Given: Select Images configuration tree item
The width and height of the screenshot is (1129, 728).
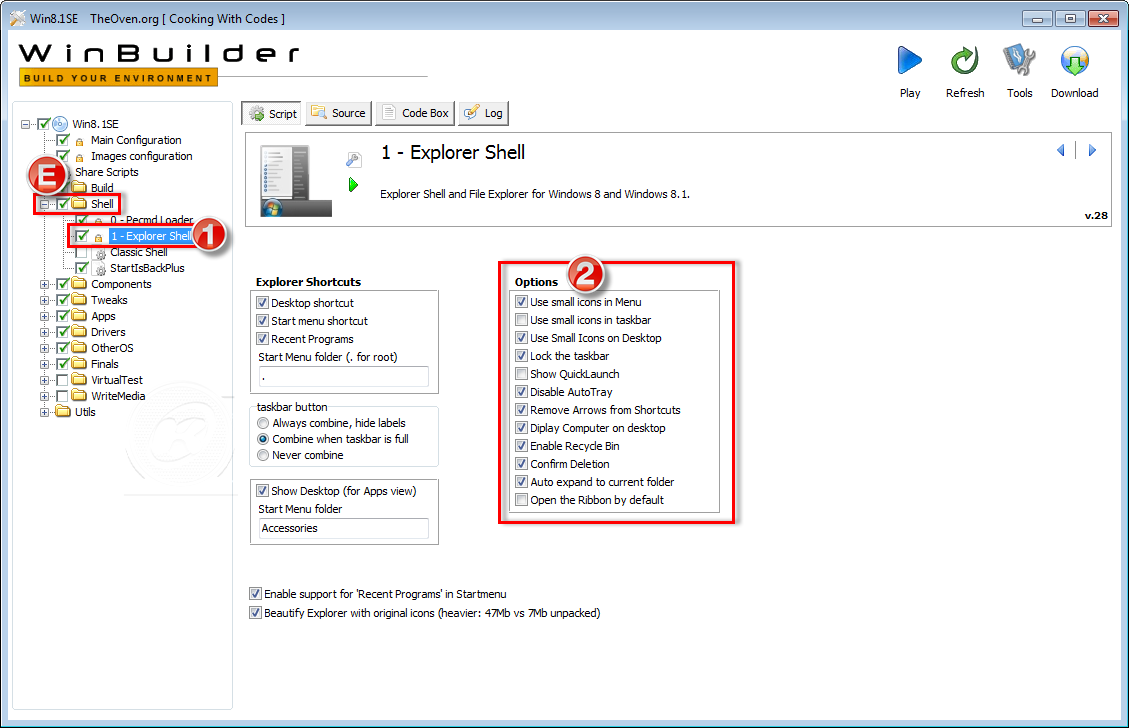Looking at the screenshot, I should click(141, 156).
